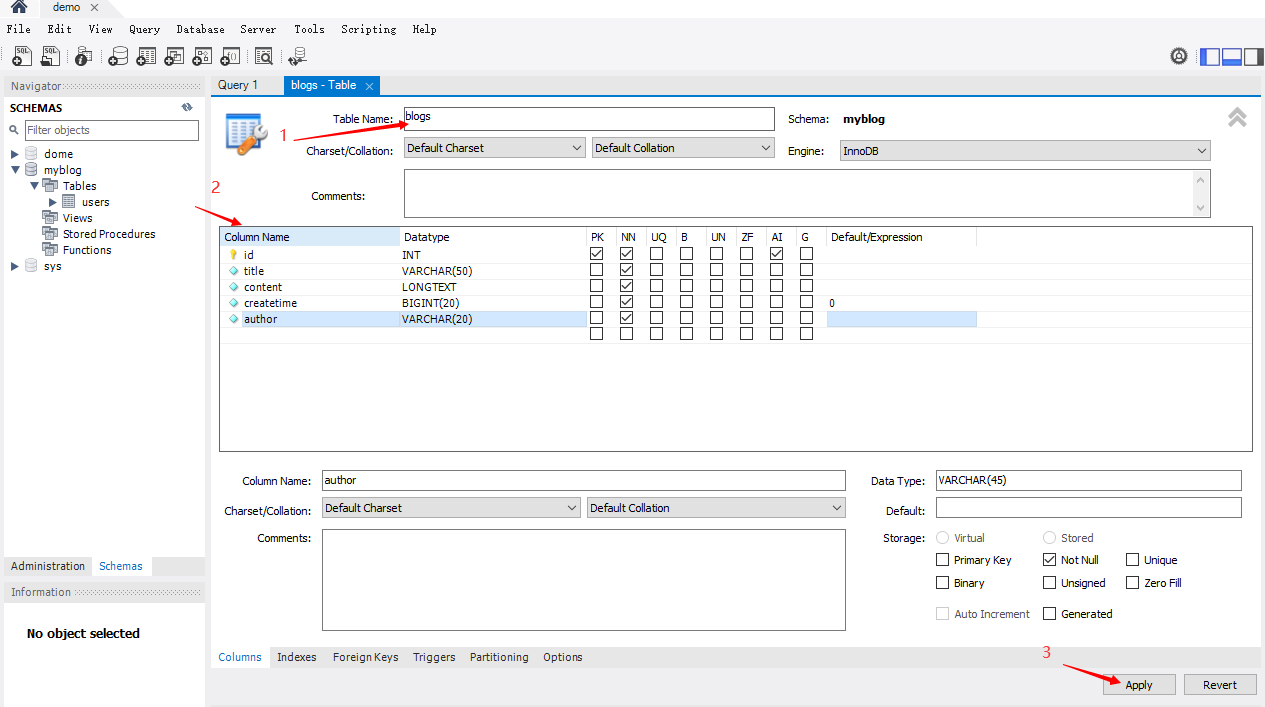This screenshot has height=707, width=1265.
Task: Click the Filter objects search field
Action: (111, 130)
